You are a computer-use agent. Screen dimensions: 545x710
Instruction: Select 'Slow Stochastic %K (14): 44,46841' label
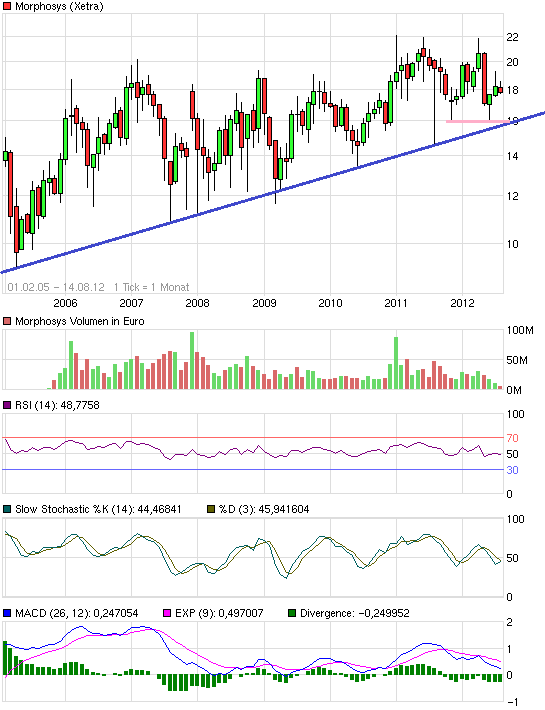(98, 509)
